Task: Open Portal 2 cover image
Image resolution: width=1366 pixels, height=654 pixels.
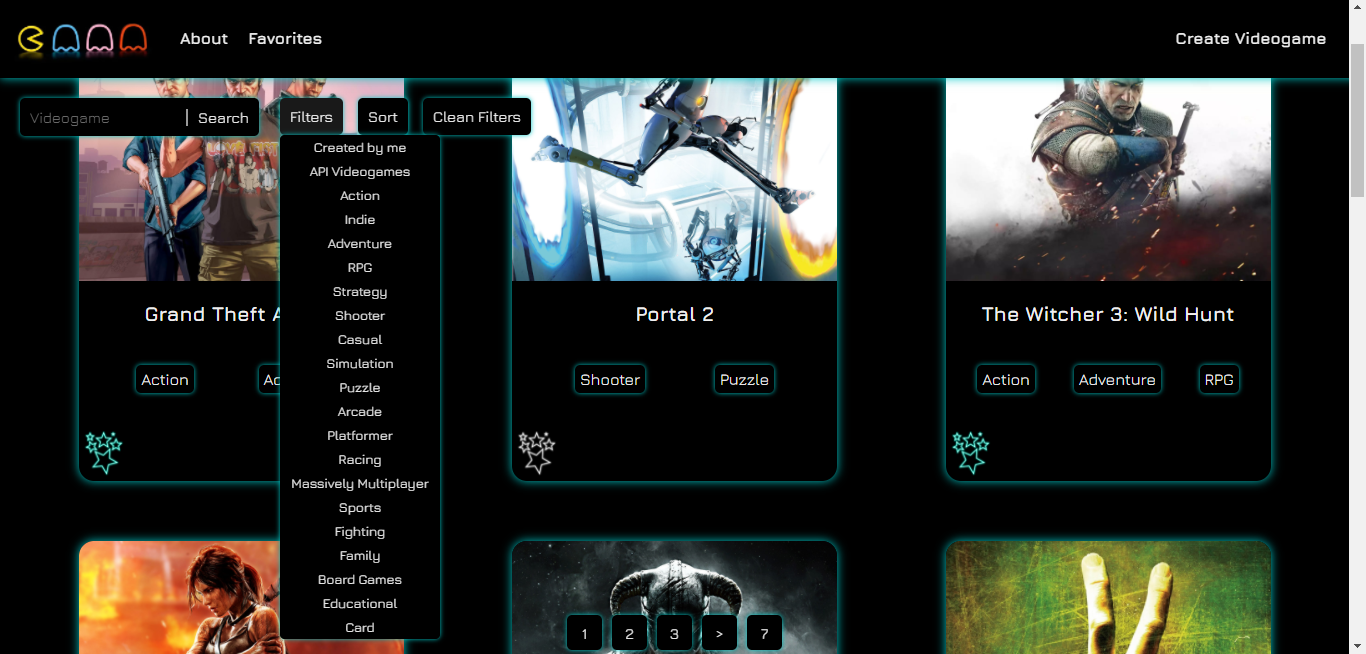Action: pos(674,180)
